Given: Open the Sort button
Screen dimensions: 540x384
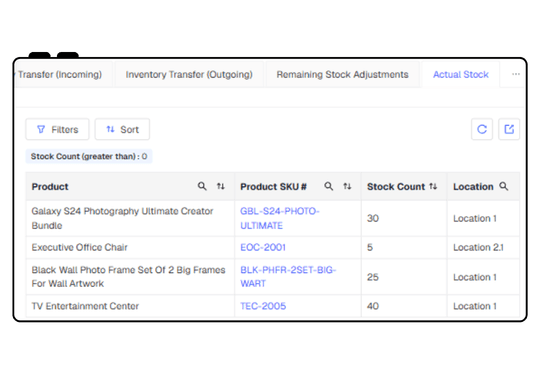Looking at the screenshot, I should (x=122, y=129).
